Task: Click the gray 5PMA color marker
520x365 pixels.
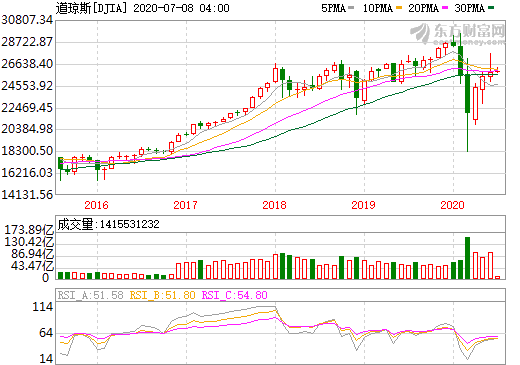Action: 351,8
